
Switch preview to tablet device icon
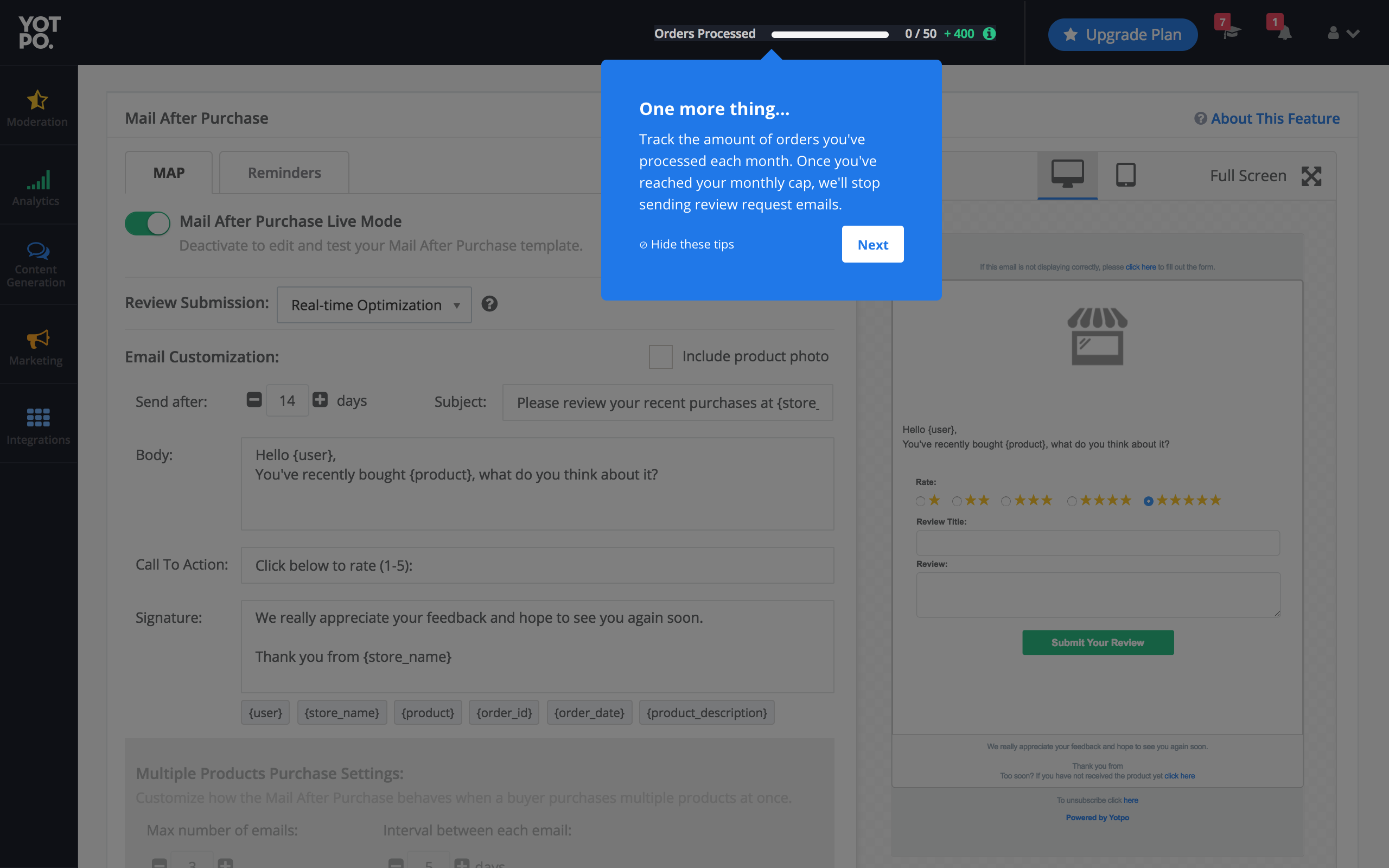(x=1125, y=175)
